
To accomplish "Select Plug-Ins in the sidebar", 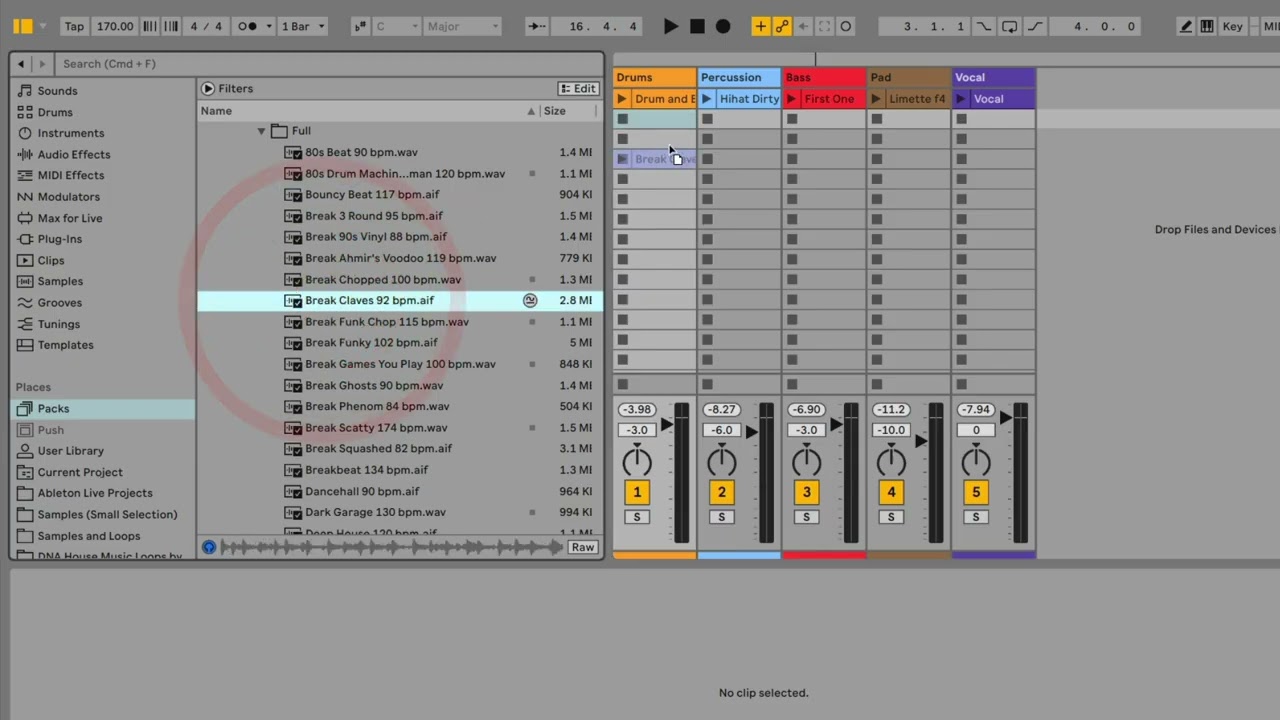I will 60,239.
